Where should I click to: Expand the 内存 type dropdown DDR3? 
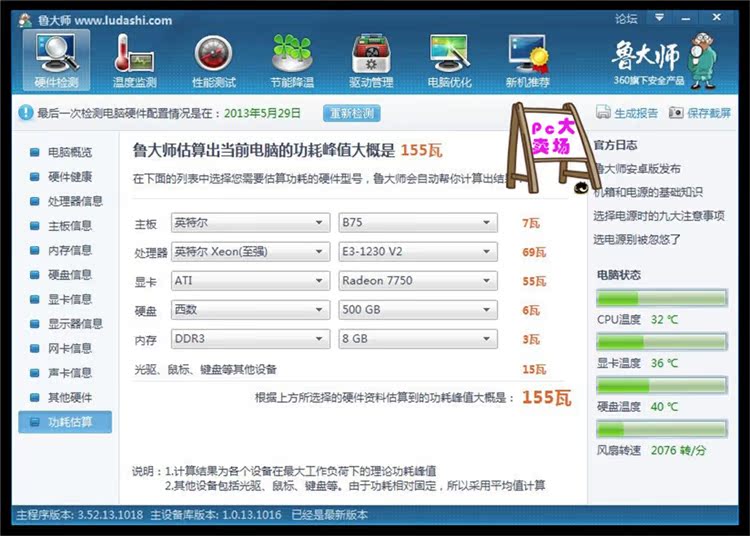pos(250,339)
